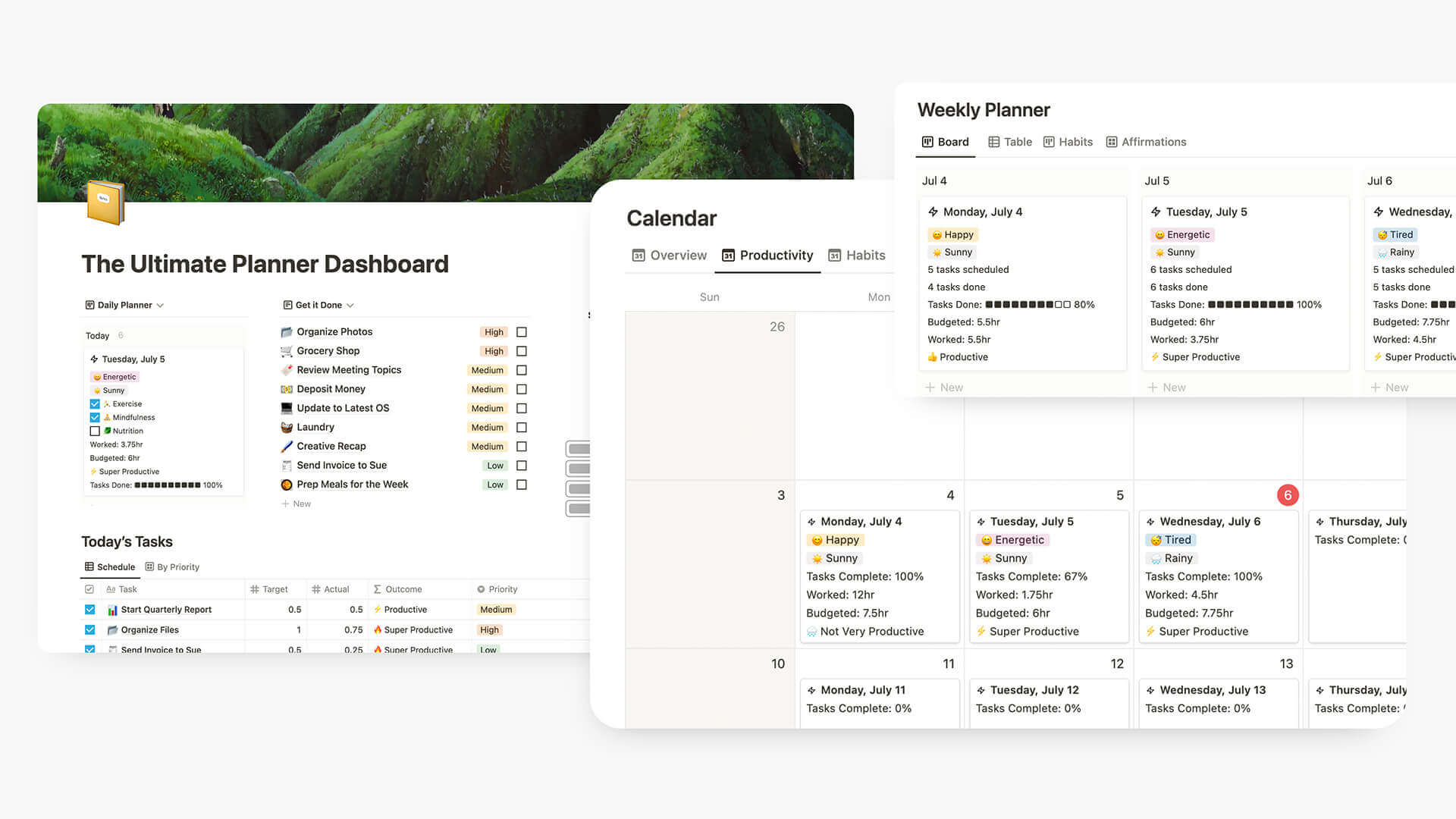The image size is (1456, 819).
Task: Click the Wednesday July 6 calendar cell
Action: point(1215,565)
